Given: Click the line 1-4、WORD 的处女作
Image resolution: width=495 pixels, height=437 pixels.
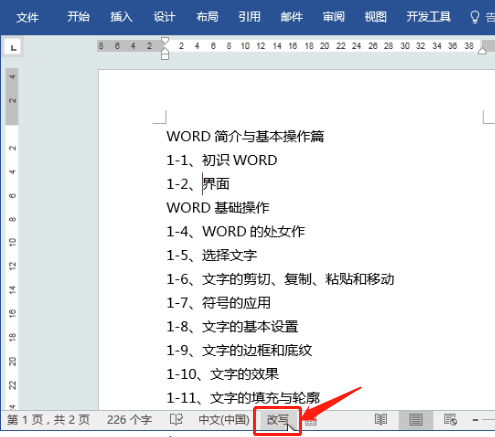Looking at the screenshot, I should [x=236, y=231].
